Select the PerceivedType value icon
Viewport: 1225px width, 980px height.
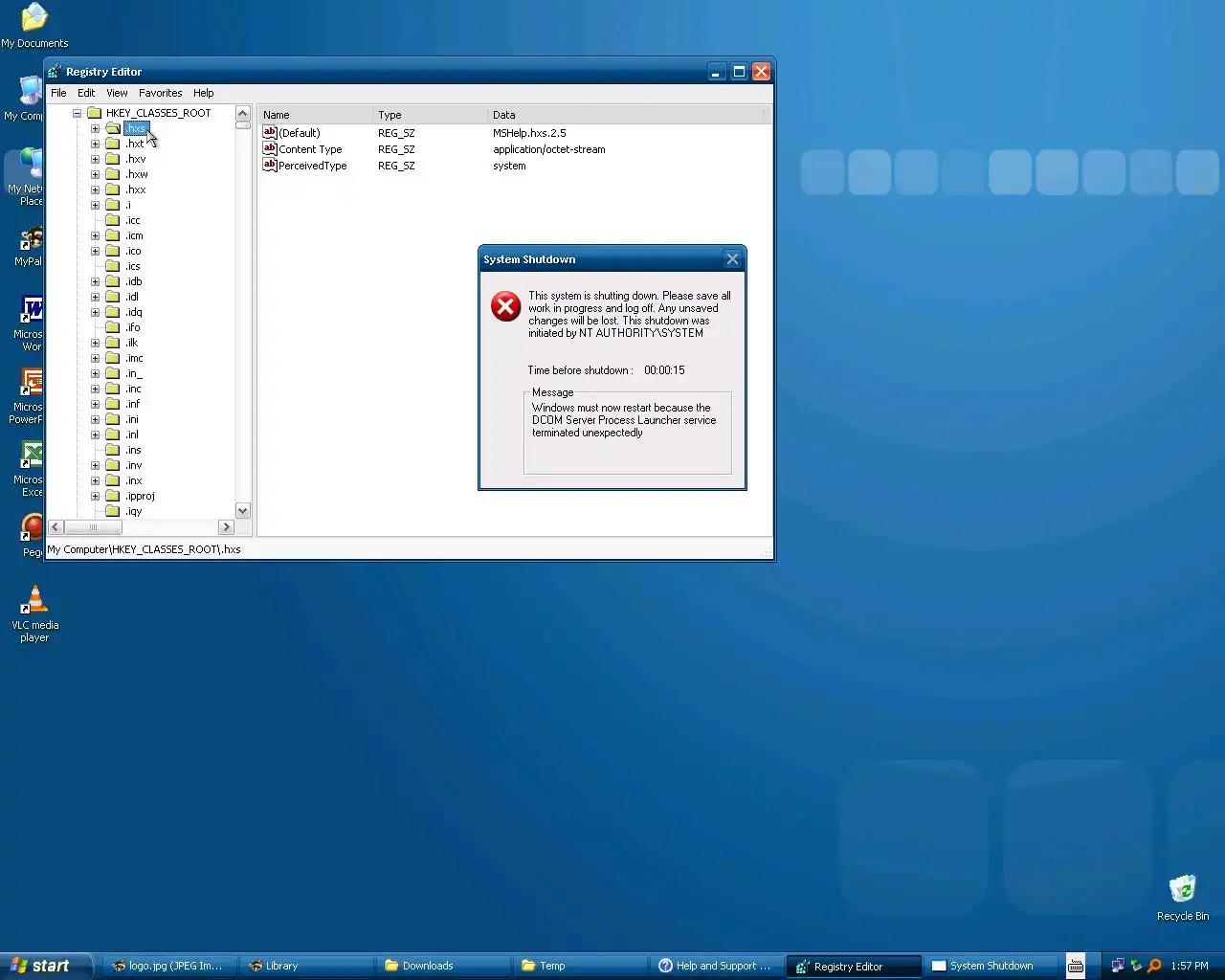tap(270, 165)
